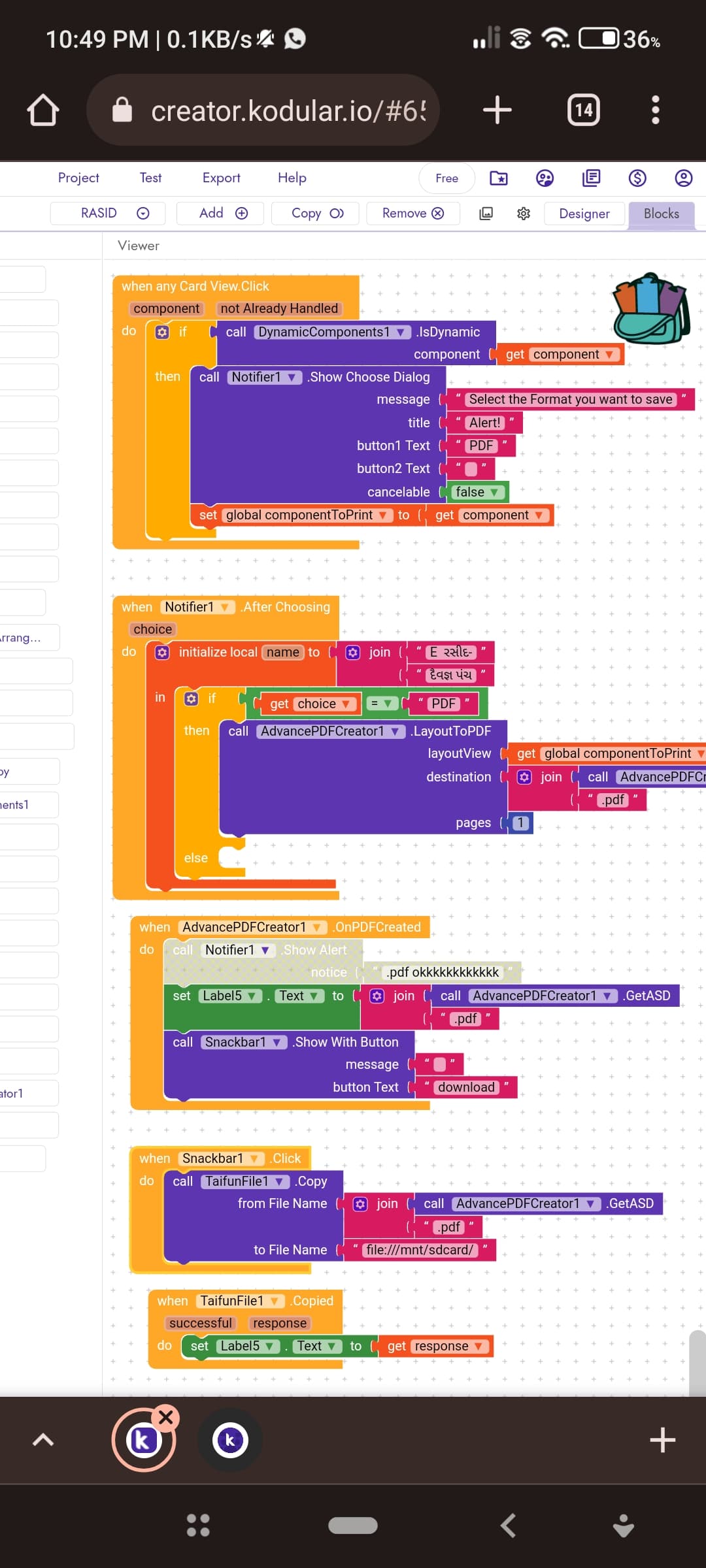
Task: Tap the Android home pill button
Action: tap(353, 1526)
